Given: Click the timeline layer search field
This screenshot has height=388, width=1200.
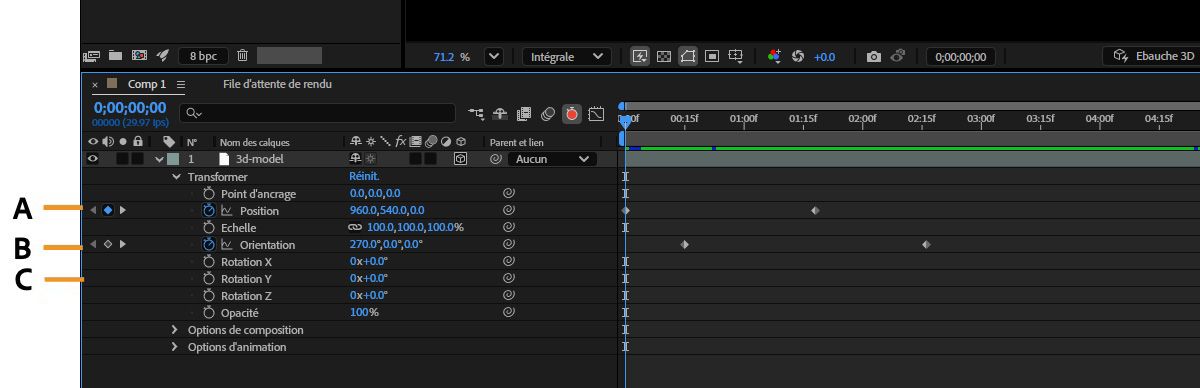Looking at the screenshot, I should pyautogui.click(x=318, y=114).
